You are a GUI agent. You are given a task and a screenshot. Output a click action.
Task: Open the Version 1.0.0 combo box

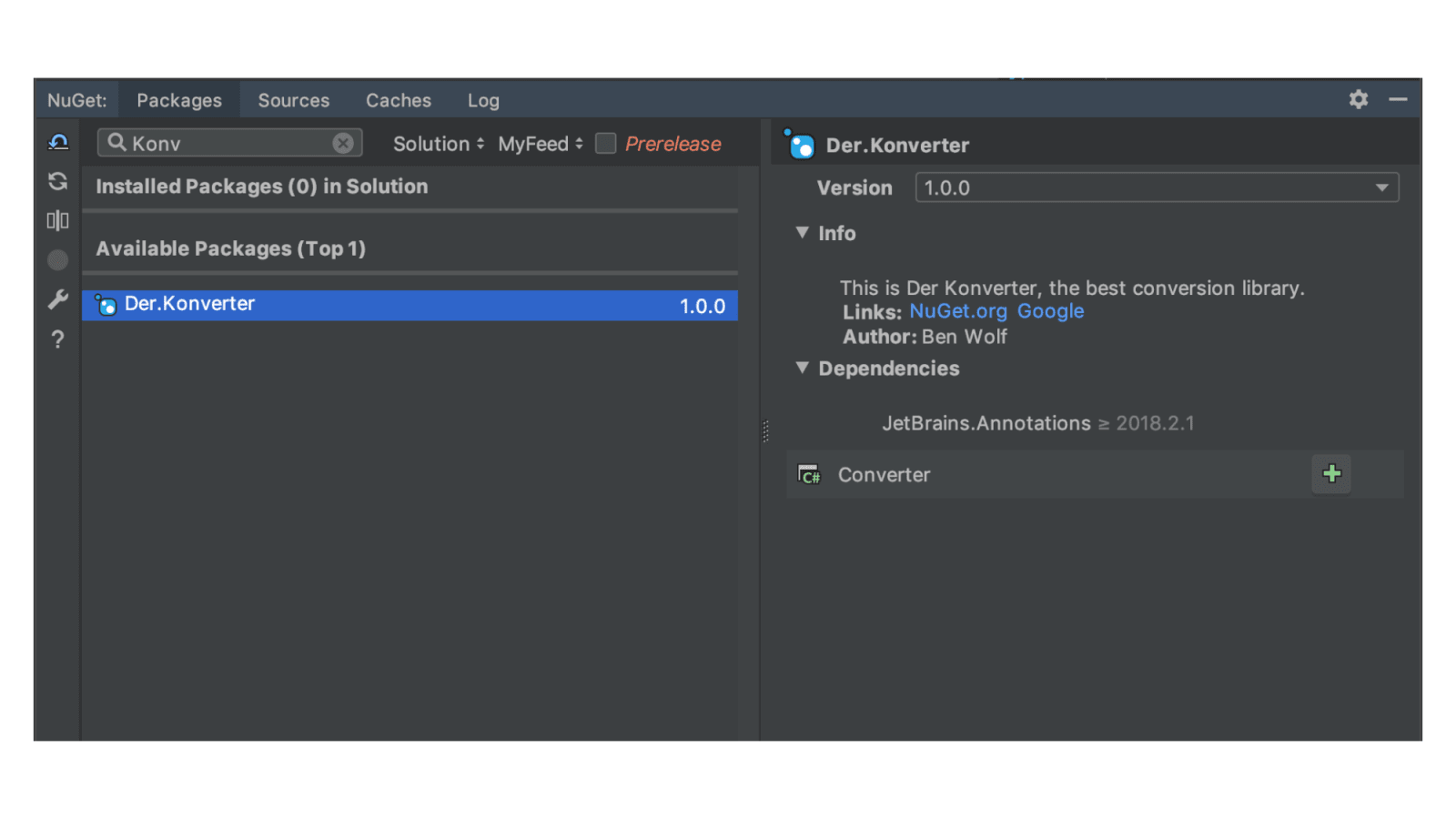pyautogui.click(x=1157, y=187)
